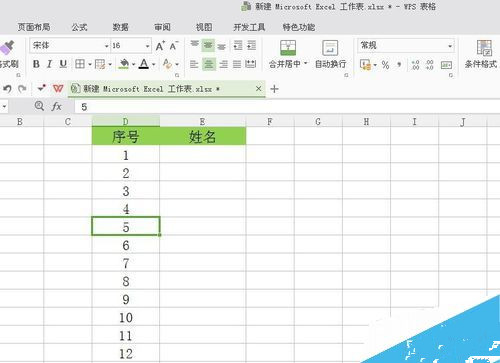The height and width of the screenshot is (363, 500).
Task: Click the 合并居中 merge and center icon
Action: click(288, 48)
